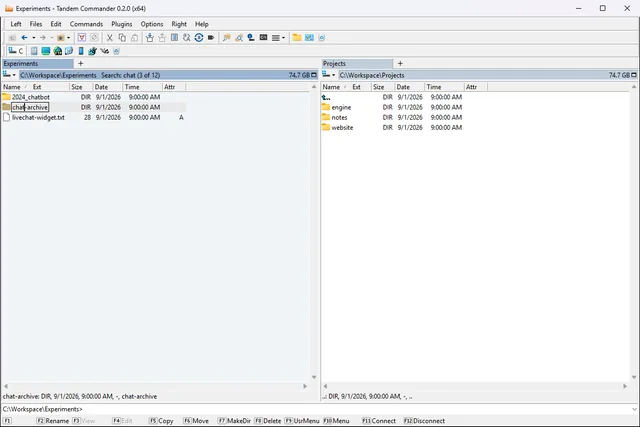Click the F7 MakeDir button

tap(234, 421)
